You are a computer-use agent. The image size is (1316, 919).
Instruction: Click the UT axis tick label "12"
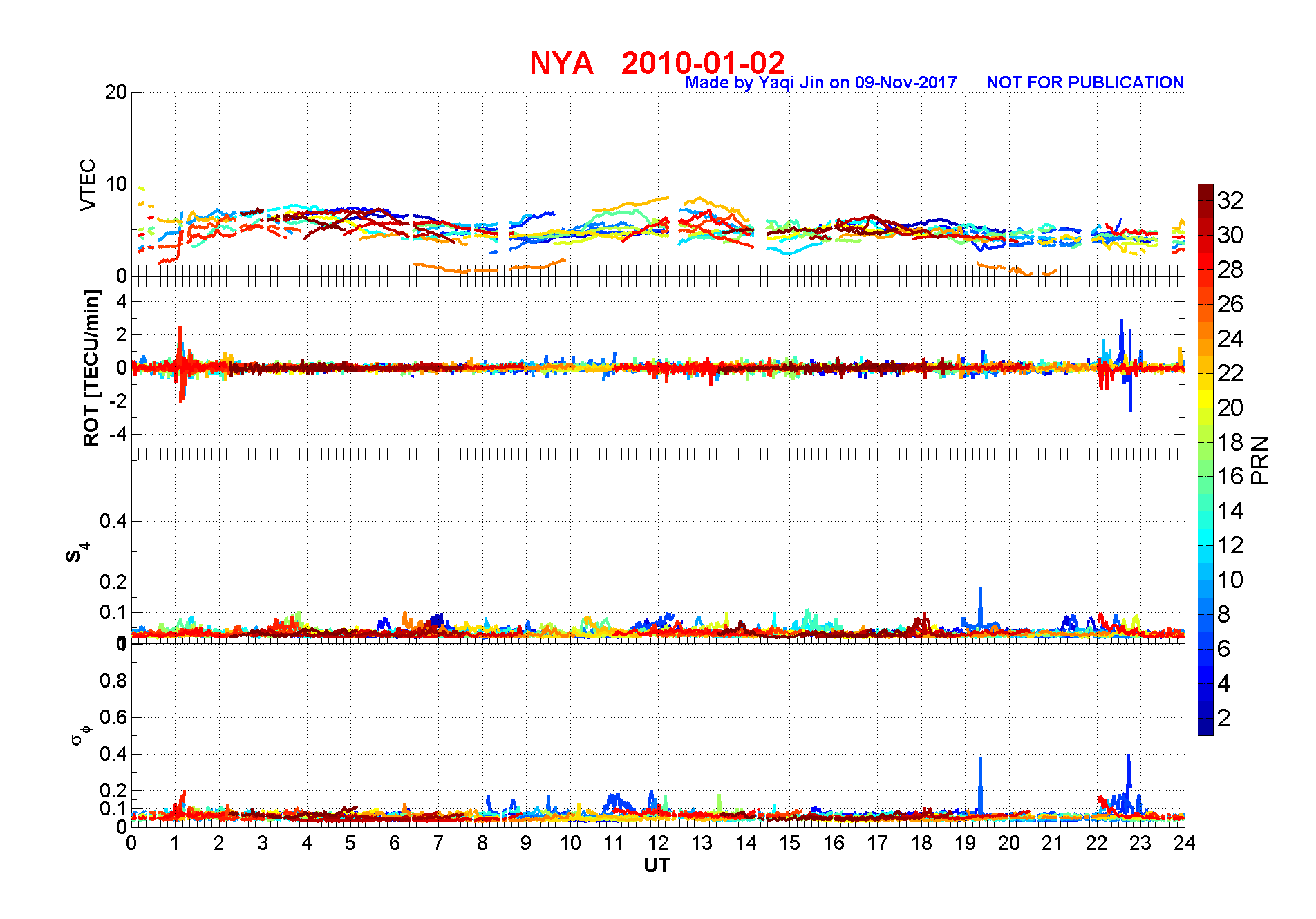pyautogui.click(x=657, y=843)
